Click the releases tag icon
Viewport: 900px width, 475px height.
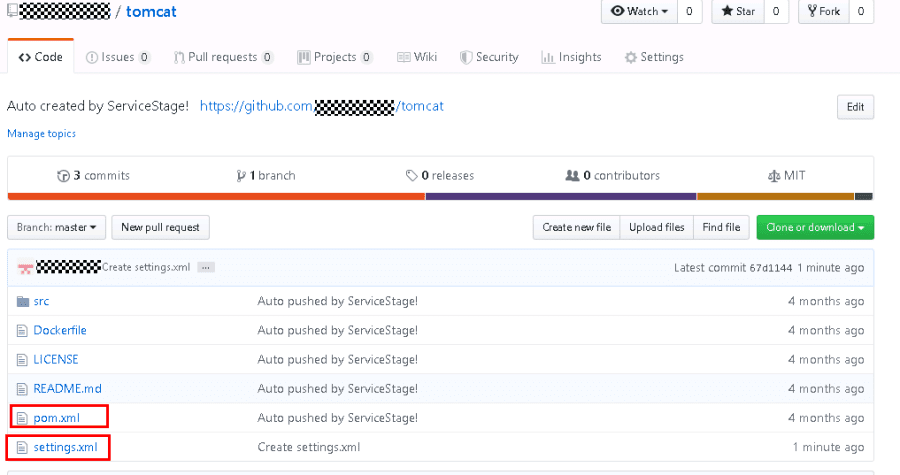point(412,176)
